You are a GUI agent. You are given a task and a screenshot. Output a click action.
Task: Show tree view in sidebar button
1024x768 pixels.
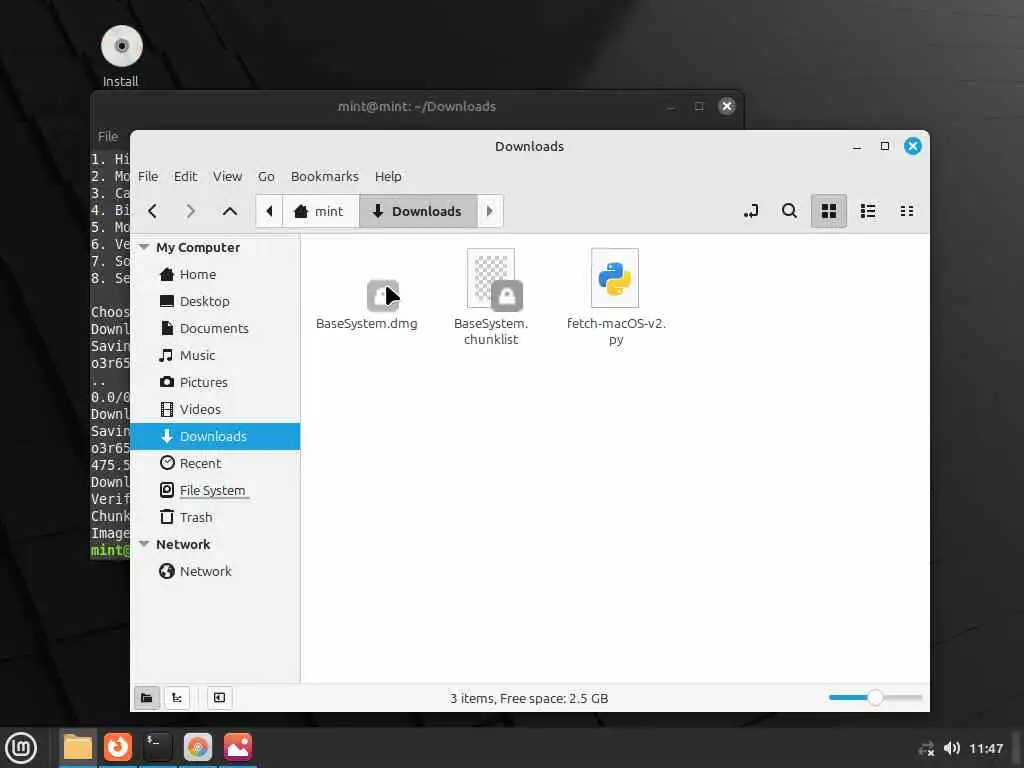pyautogui.click(x=177, y=697)
